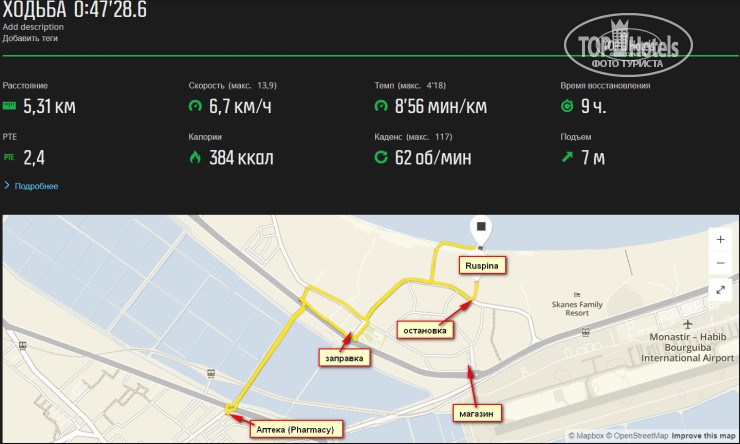Screen dimensions: 740x444
Task: Toggle fullscreen map view
Action: pyautogui.click(x=720, y=290)
